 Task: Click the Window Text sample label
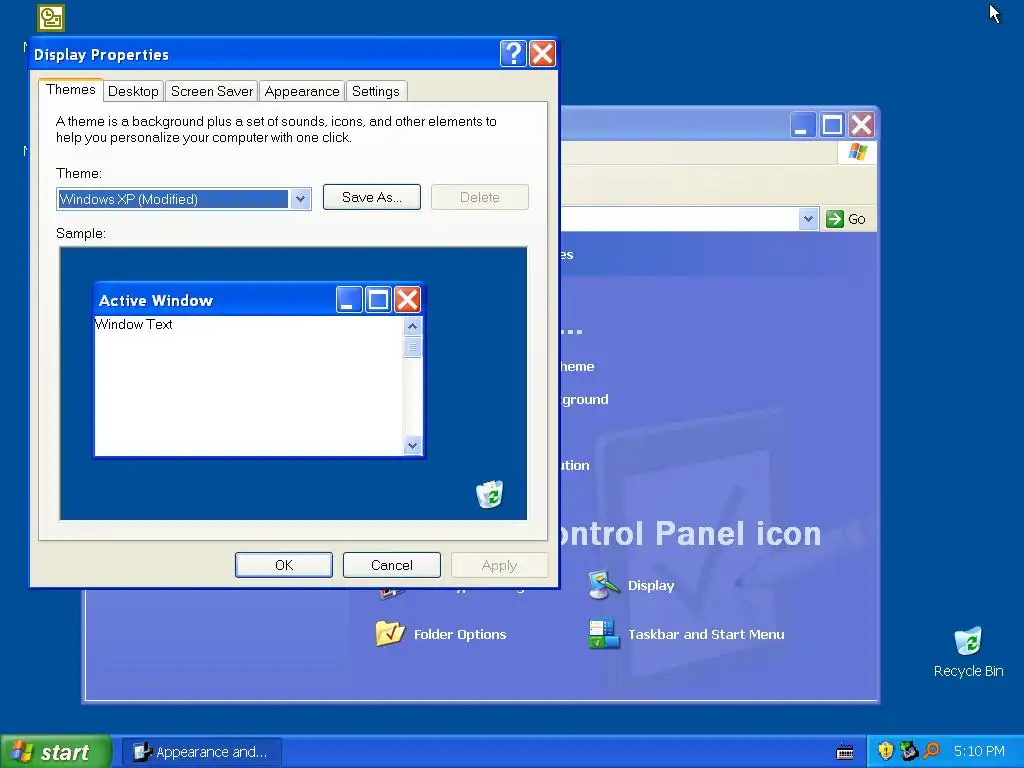[x=134, y=325]
